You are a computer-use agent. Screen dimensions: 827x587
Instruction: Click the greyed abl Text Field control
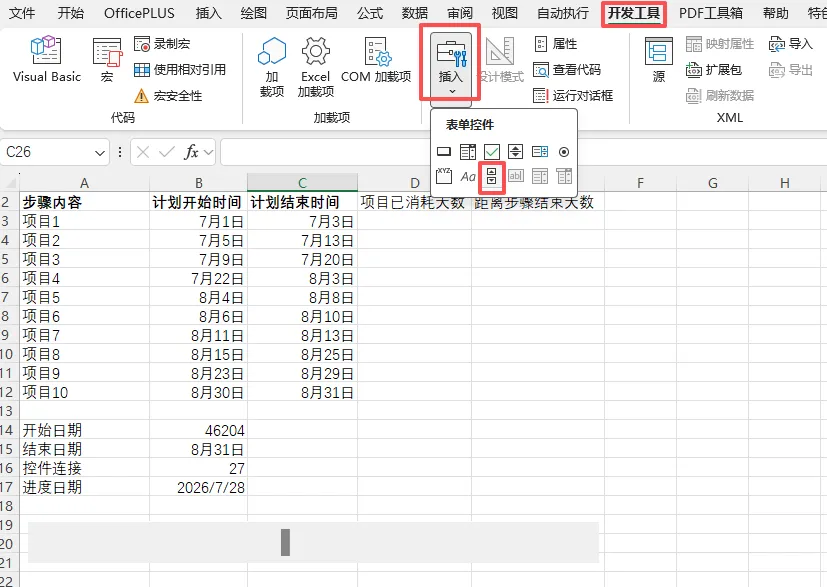coord(515,176)
